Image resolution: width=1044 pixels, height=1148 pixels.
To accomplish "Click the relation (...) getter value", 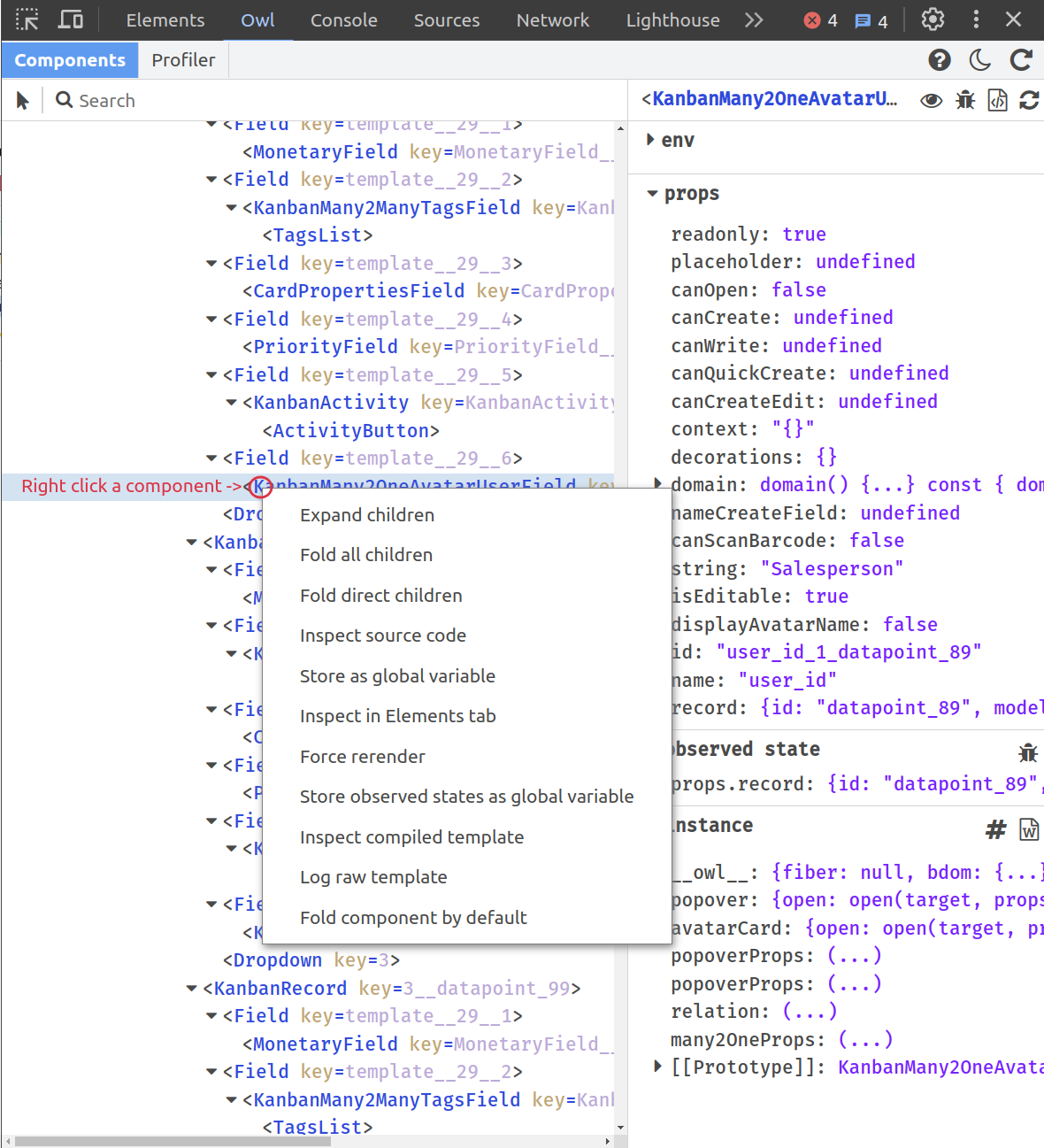I will pyautogui.click(x=810, y=1011).
